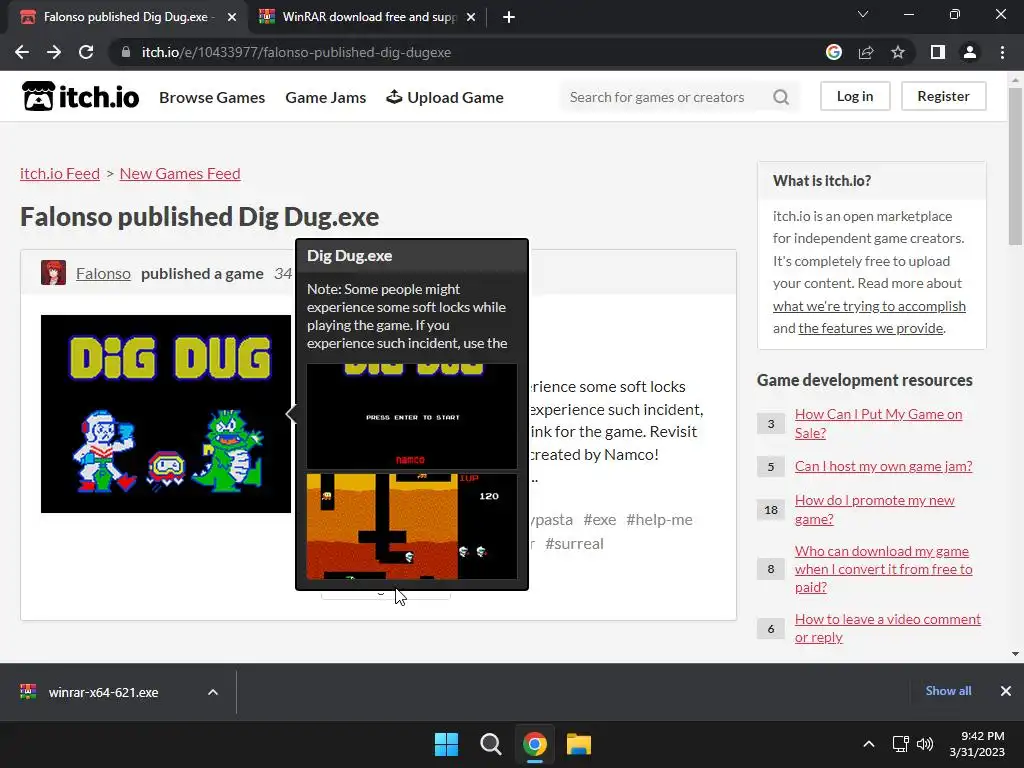
Task: Click the volume icon in system tray
Action: (x=925, y=744)
